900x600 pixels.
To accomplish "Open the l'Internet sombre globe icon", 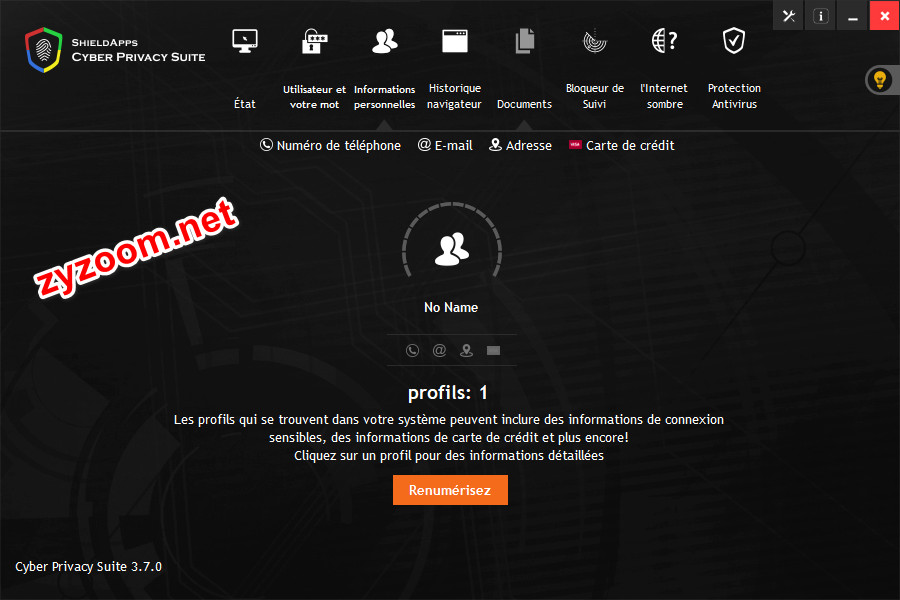I will [665, 41].
